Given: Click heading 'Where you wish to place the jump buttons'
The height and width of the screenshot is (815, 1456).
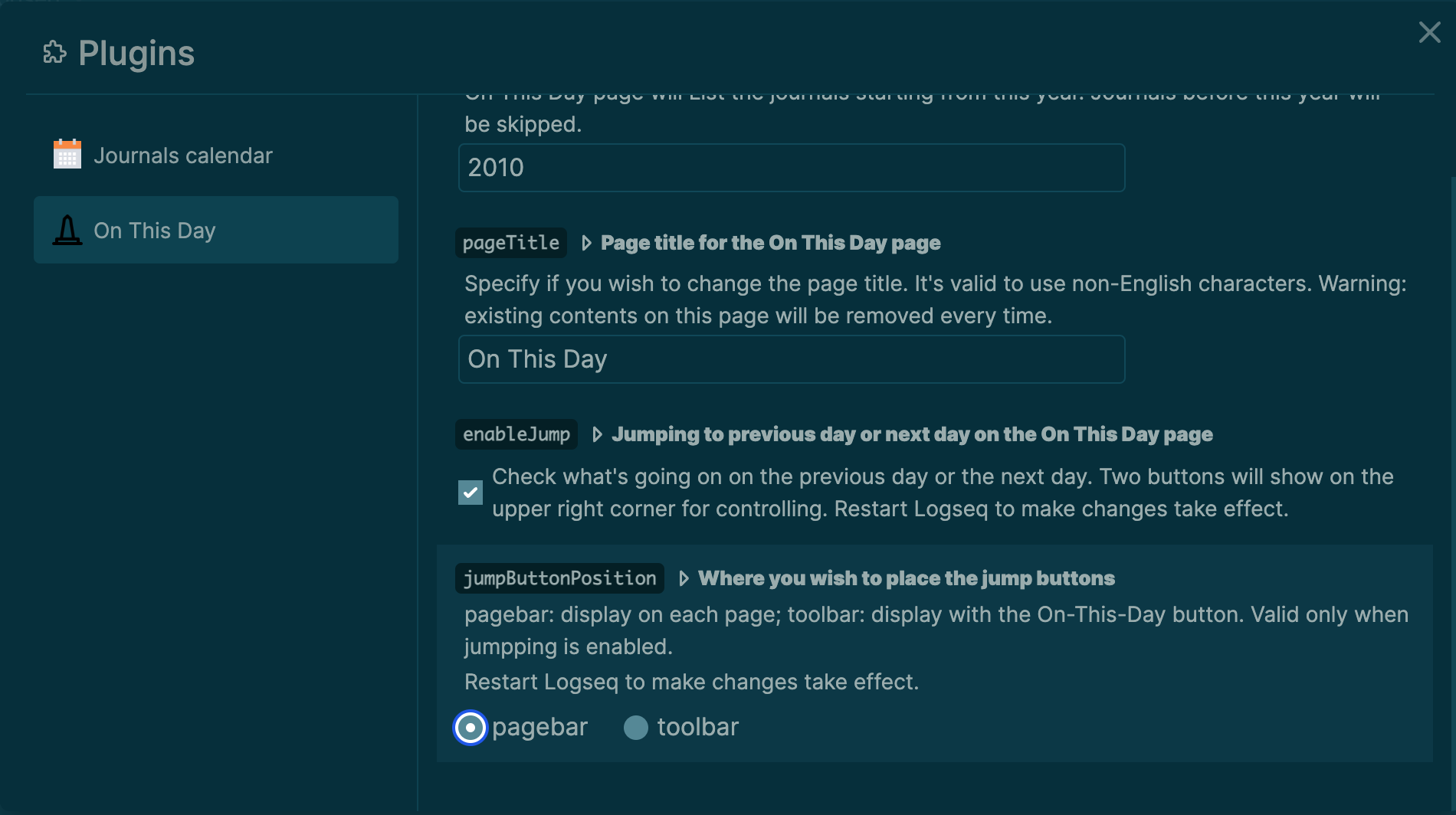Looking at the screenshot, I should pyautogui.click(x=907, y=578).
